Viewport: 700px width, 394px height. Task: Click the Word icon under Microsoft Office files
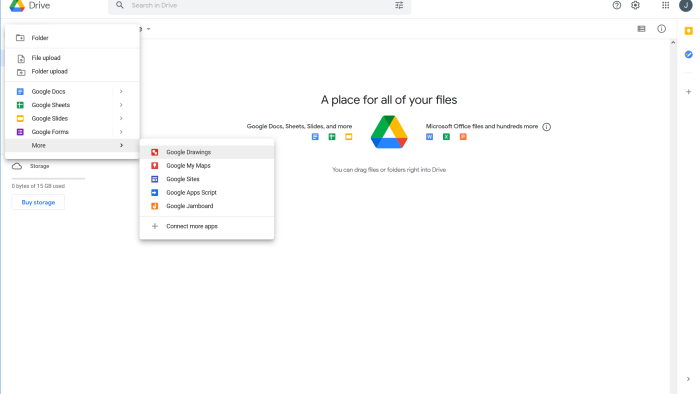[429, 137]
